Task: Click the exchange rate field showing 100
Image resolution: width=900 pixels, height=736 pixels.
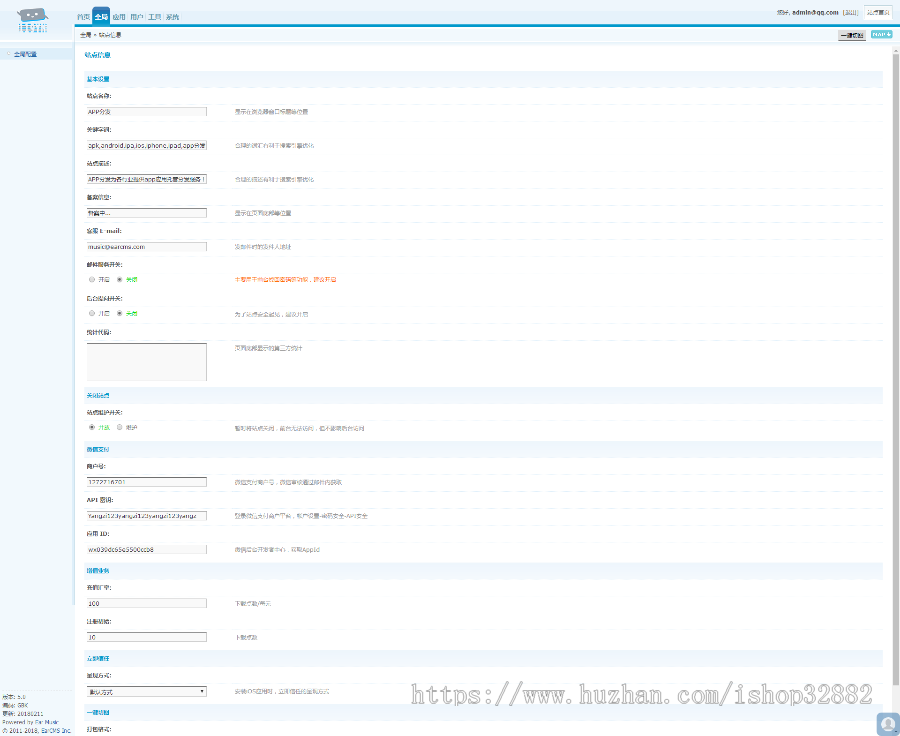Action: click(146, 603)
